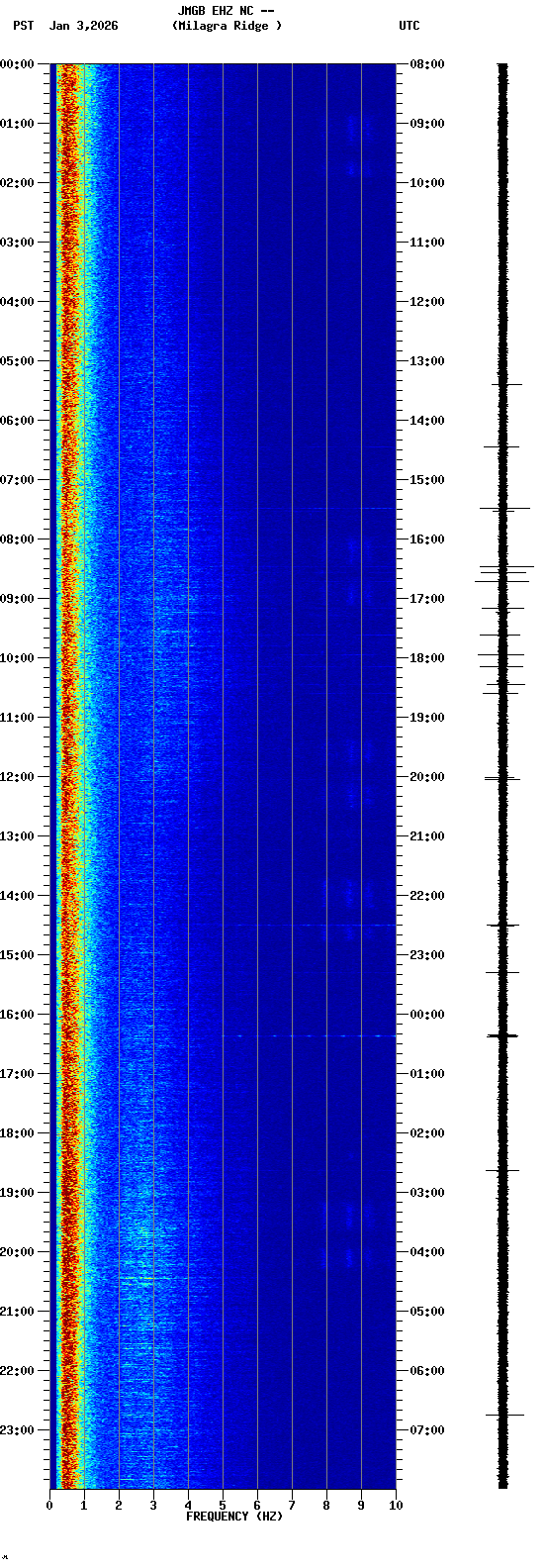Click the 19:00 UTC time label

click(427, 718)
